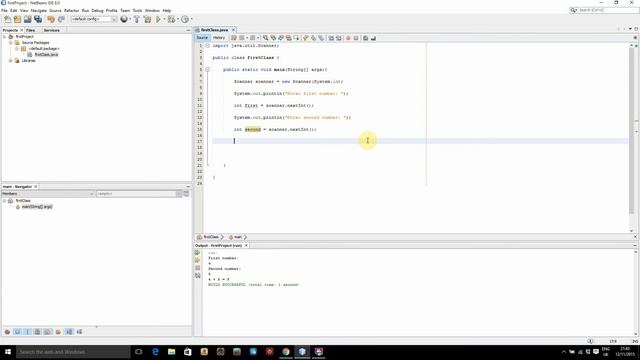This screenshot has height=360, width=640.
Task: Click the Save All toolbar icon
Action: [38, 19]
